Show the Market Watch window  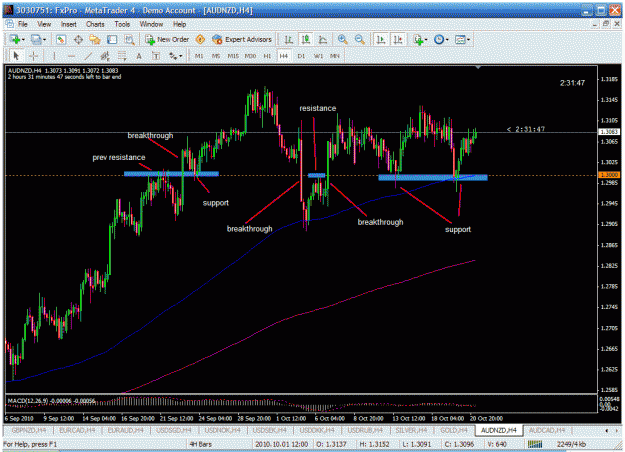[x=61, y=39]
